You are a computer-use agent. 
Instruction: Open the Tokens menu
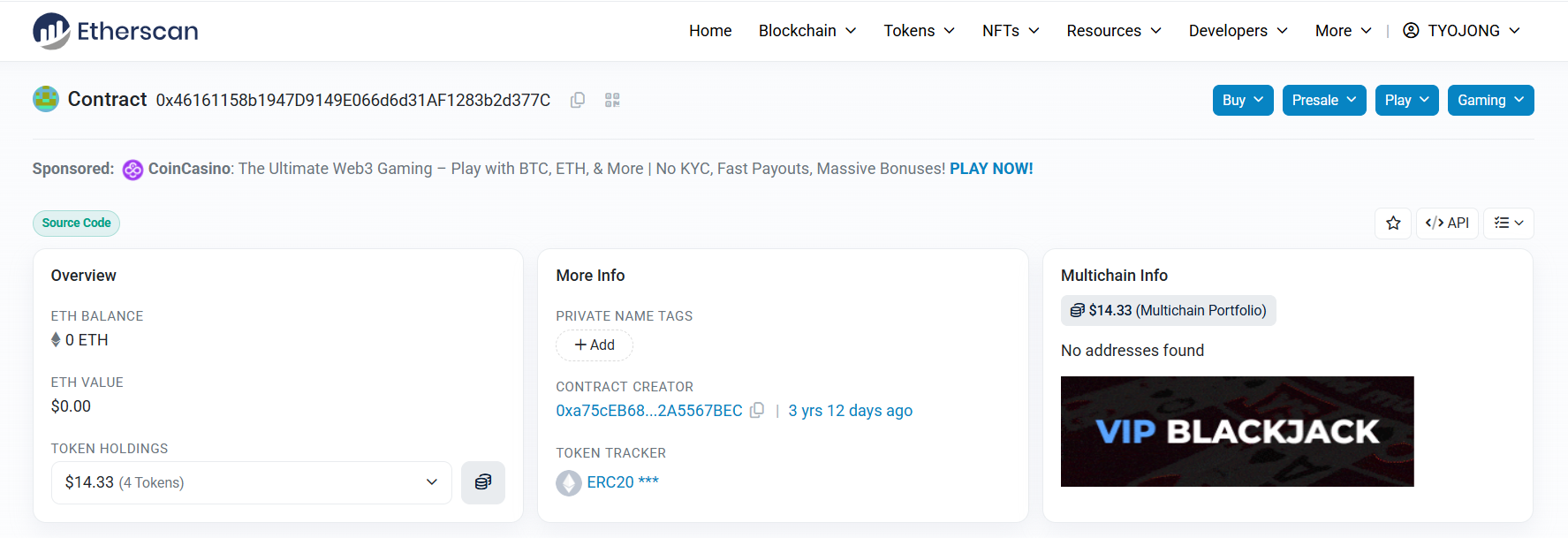(x=919, y=31)
